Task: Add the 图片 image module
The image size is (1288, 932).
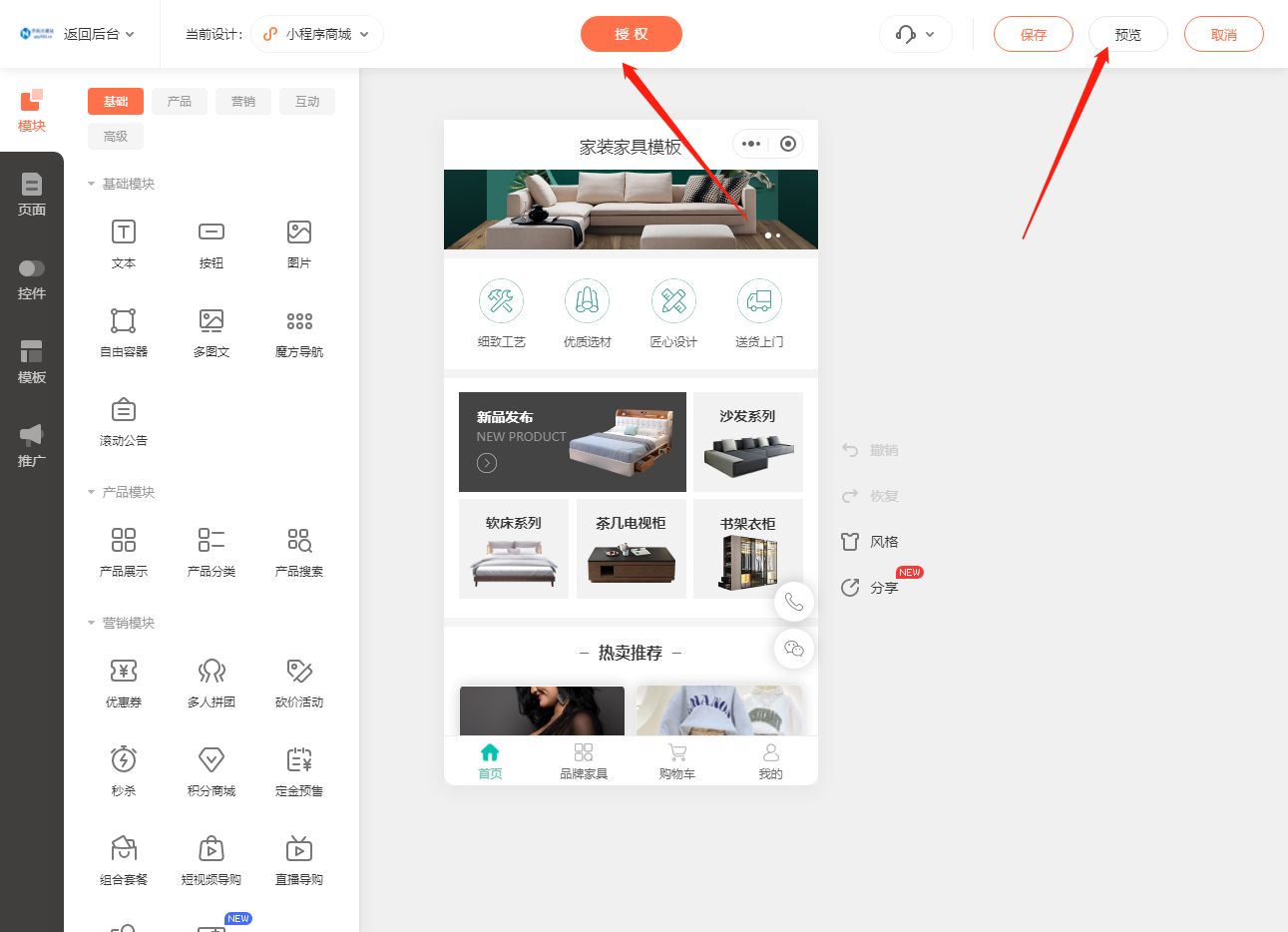Action: (x=299, y=244)
